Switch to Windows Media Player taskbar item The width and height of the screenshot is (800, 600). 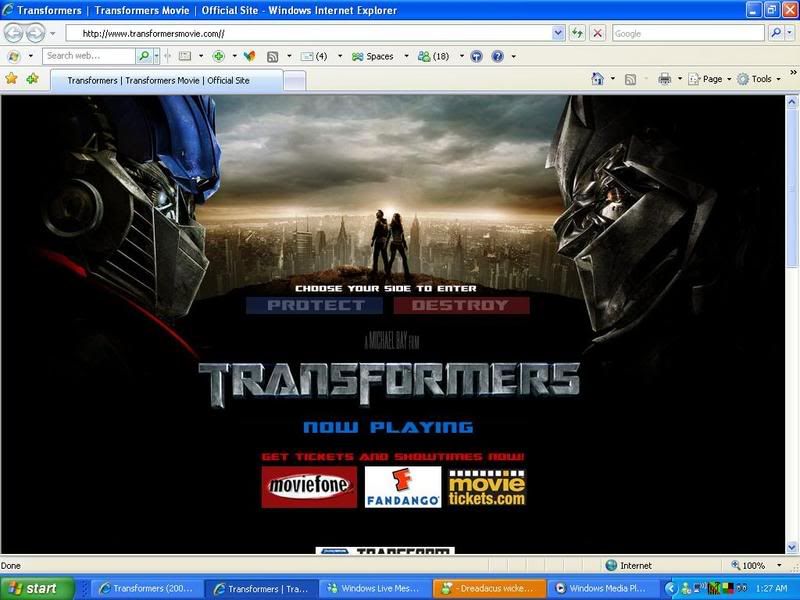coord(603,588)
